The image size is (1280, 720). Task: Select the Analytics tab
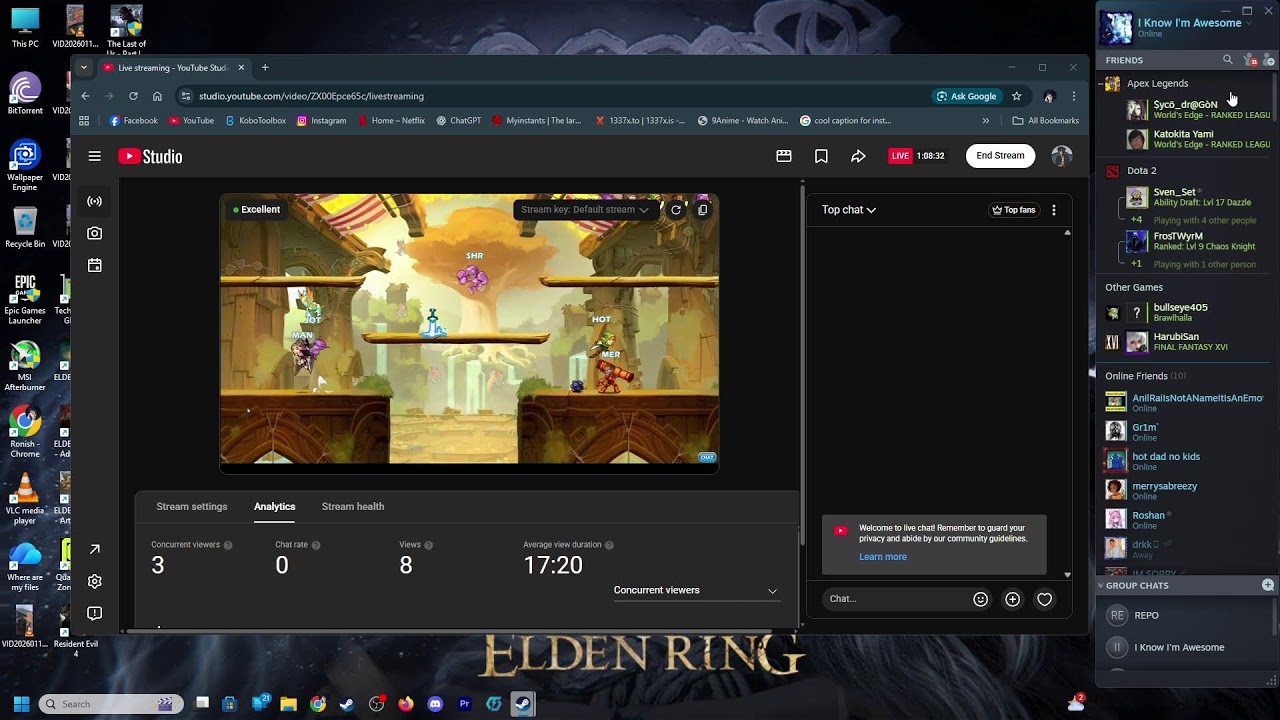click(274, 507)
